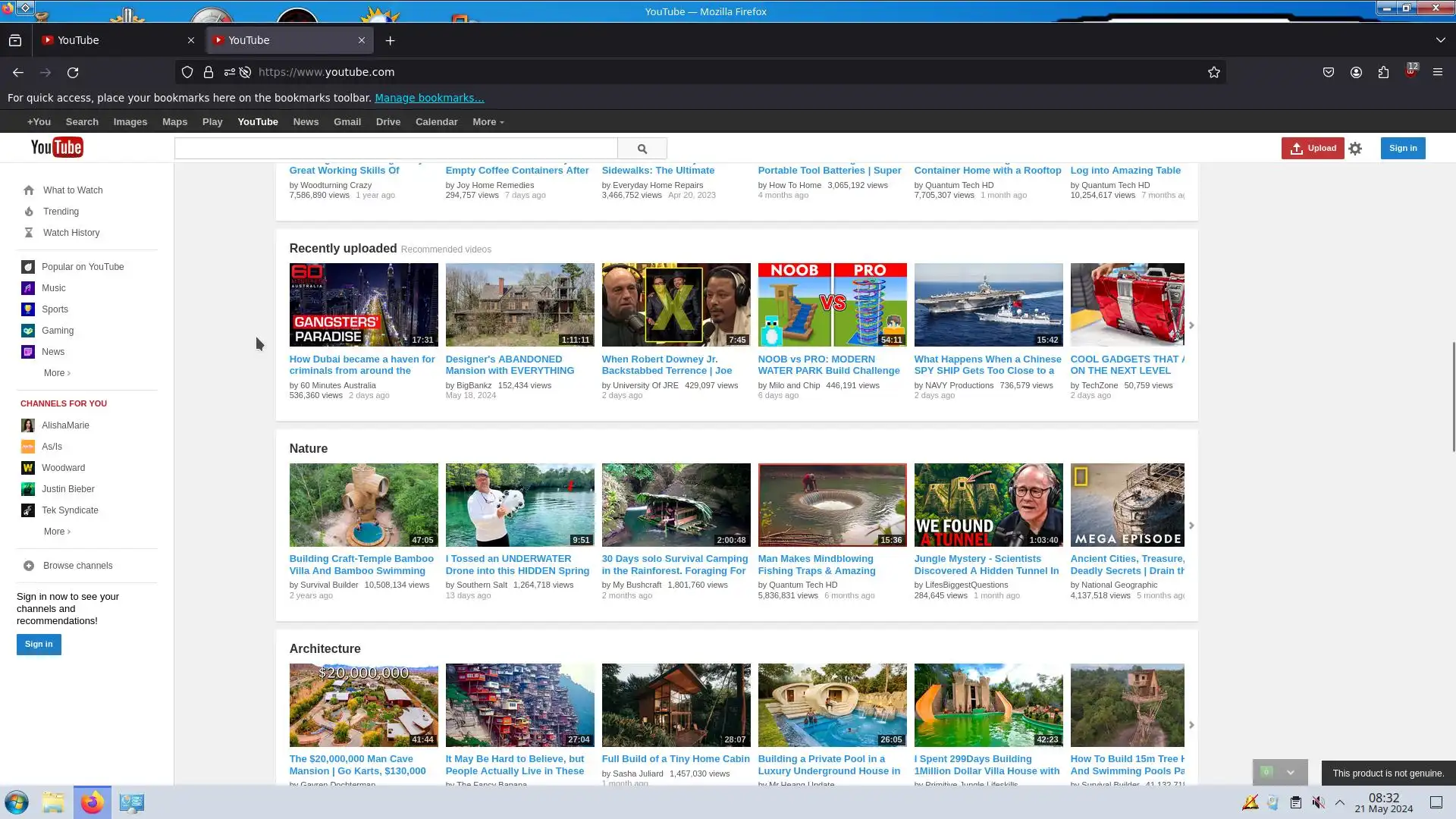Expand More under channels for you
This screenshot has width=1456, height=819.
coord(57,532)
